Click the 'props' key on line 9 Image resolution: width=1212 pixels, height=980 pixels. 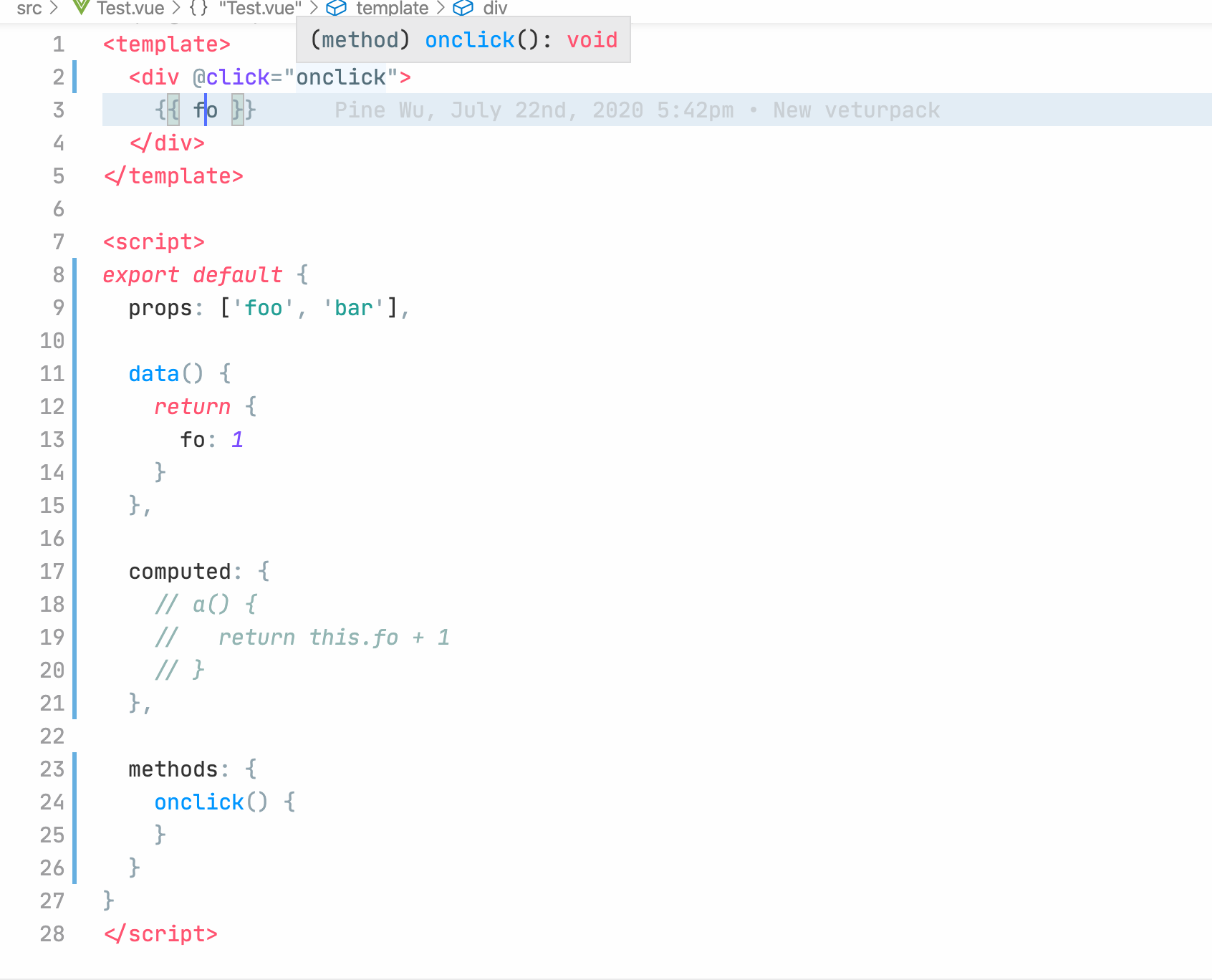(160, 308)
